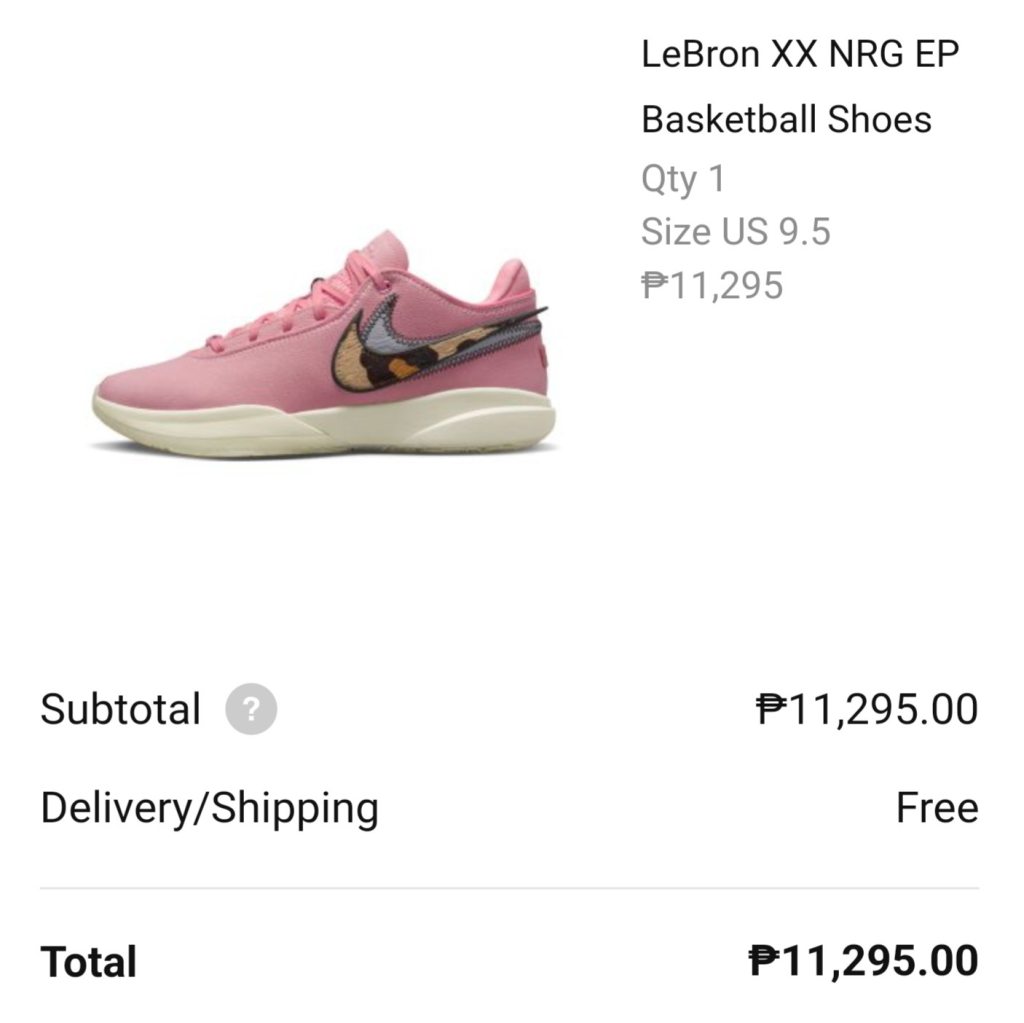Click the Subtotal label
1024x1023 pixels.
click(120, 710)
